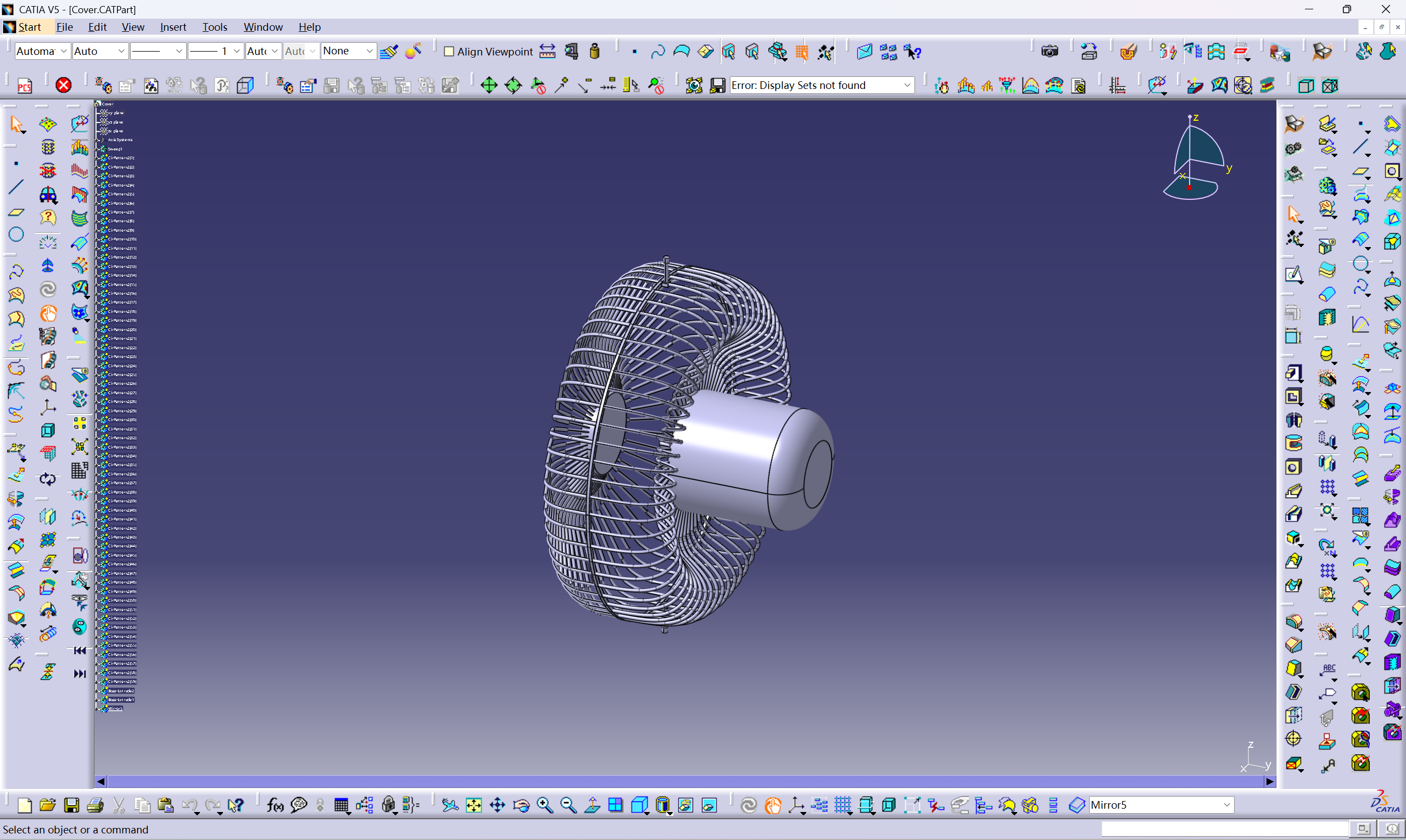Click the Pan arrows icon
Viewport: 1406px width, 840px height.
(x=497, y=805)
